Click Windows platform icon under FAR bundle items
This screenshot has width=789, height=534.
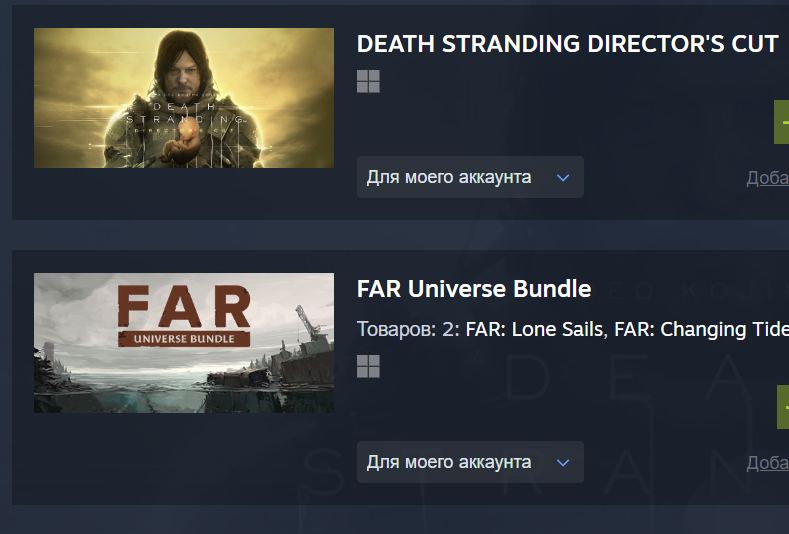[368, 366]
